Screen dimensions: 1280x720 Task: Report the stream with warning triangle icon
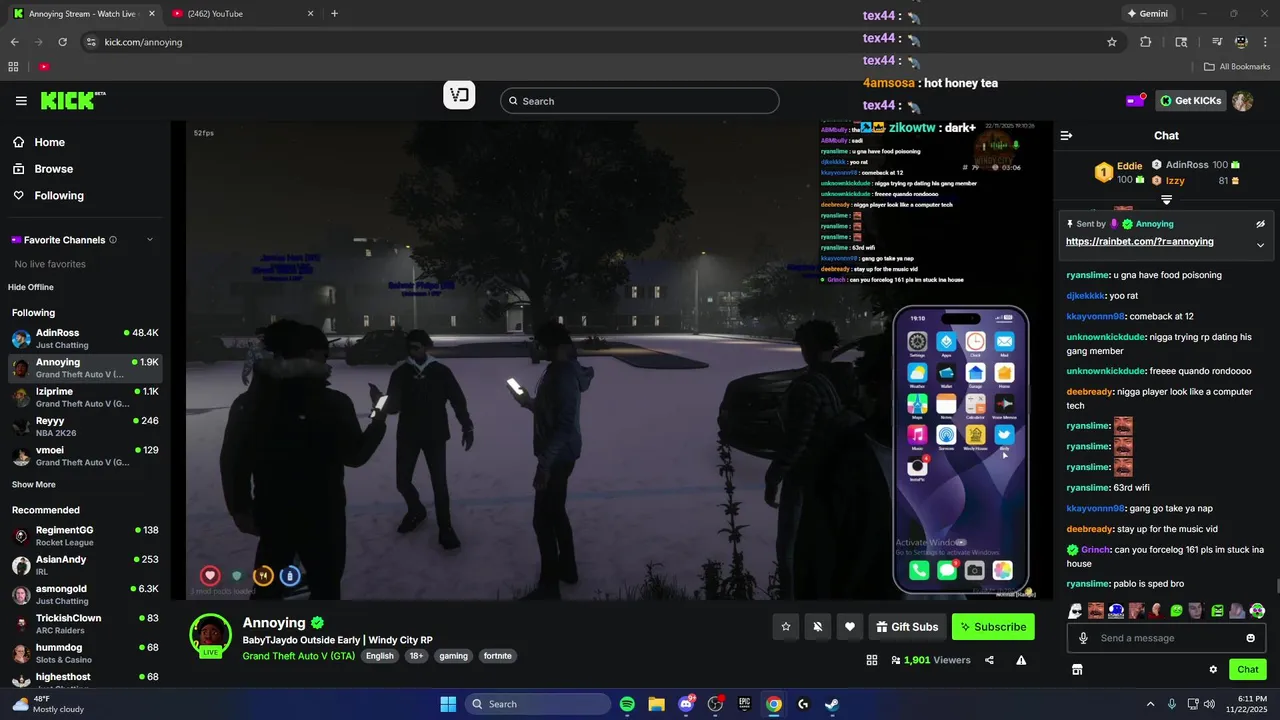(x=1021, y=660)
